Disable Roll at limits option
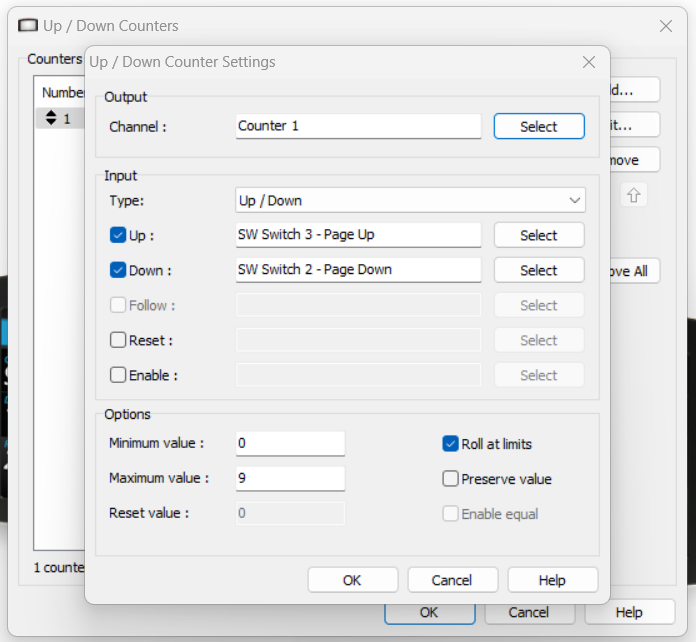 coord(450,444)
